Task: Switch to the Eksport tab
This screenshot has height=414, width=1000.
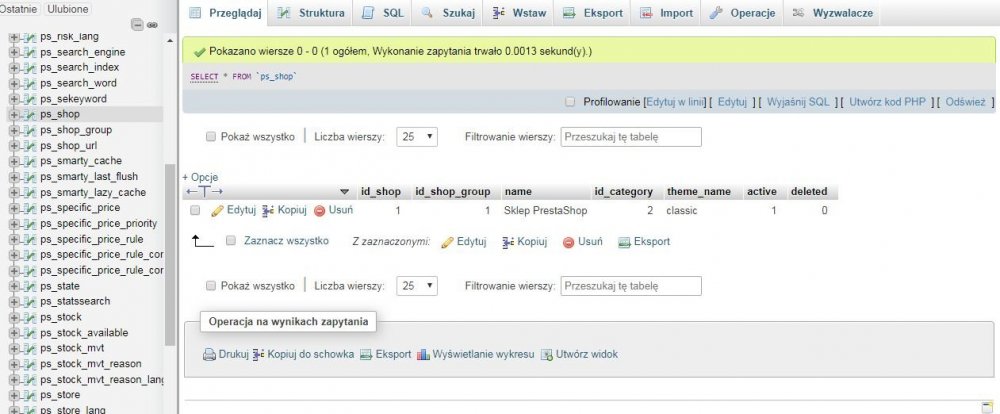Action: (592, 13)
